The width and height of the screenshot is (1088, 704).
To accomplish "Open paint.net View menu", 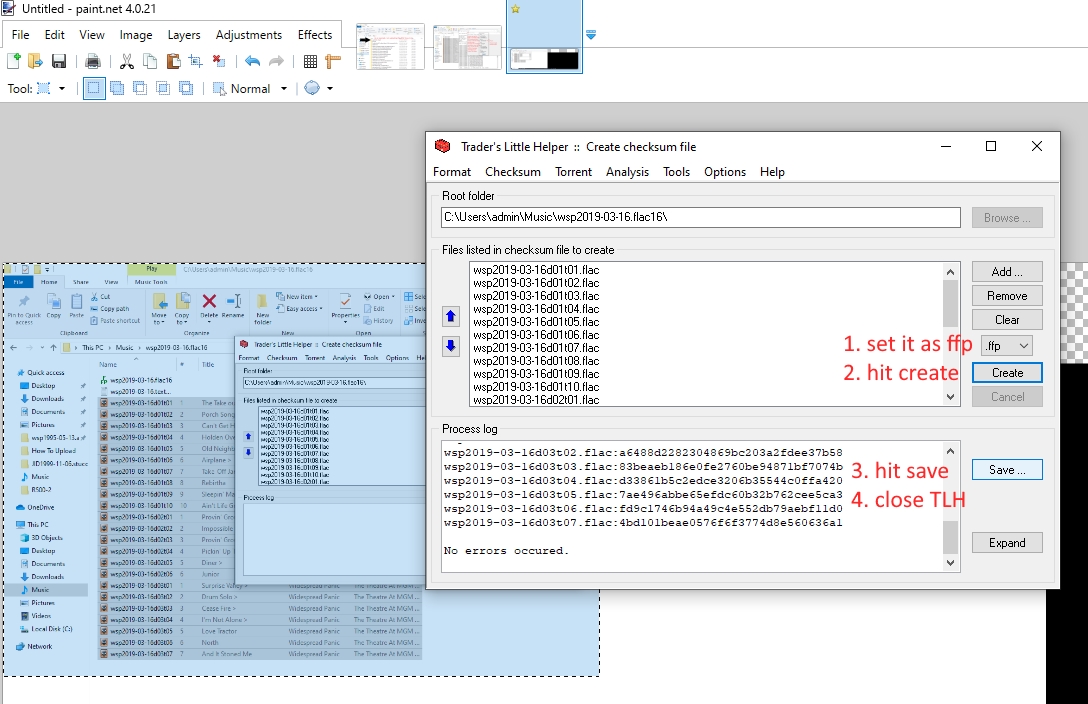I will pos(92,35).
